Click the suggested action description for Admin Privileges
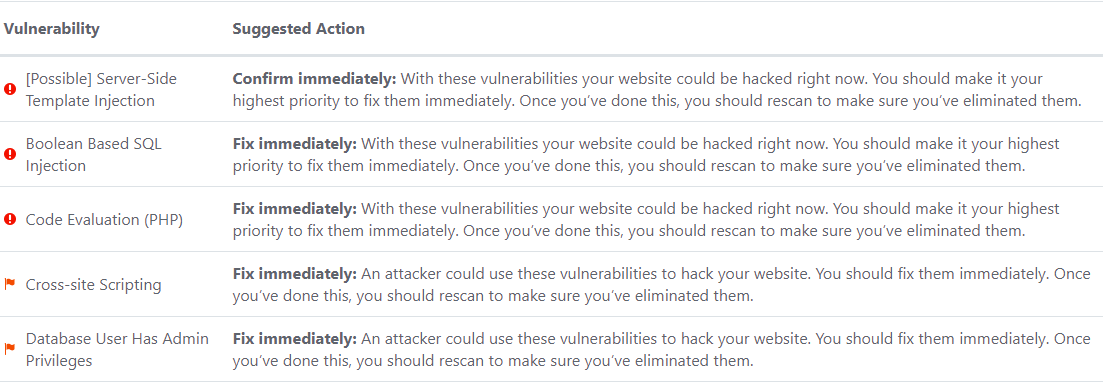1108x385 pixels. pyautogui.click(x=661, y=350)
